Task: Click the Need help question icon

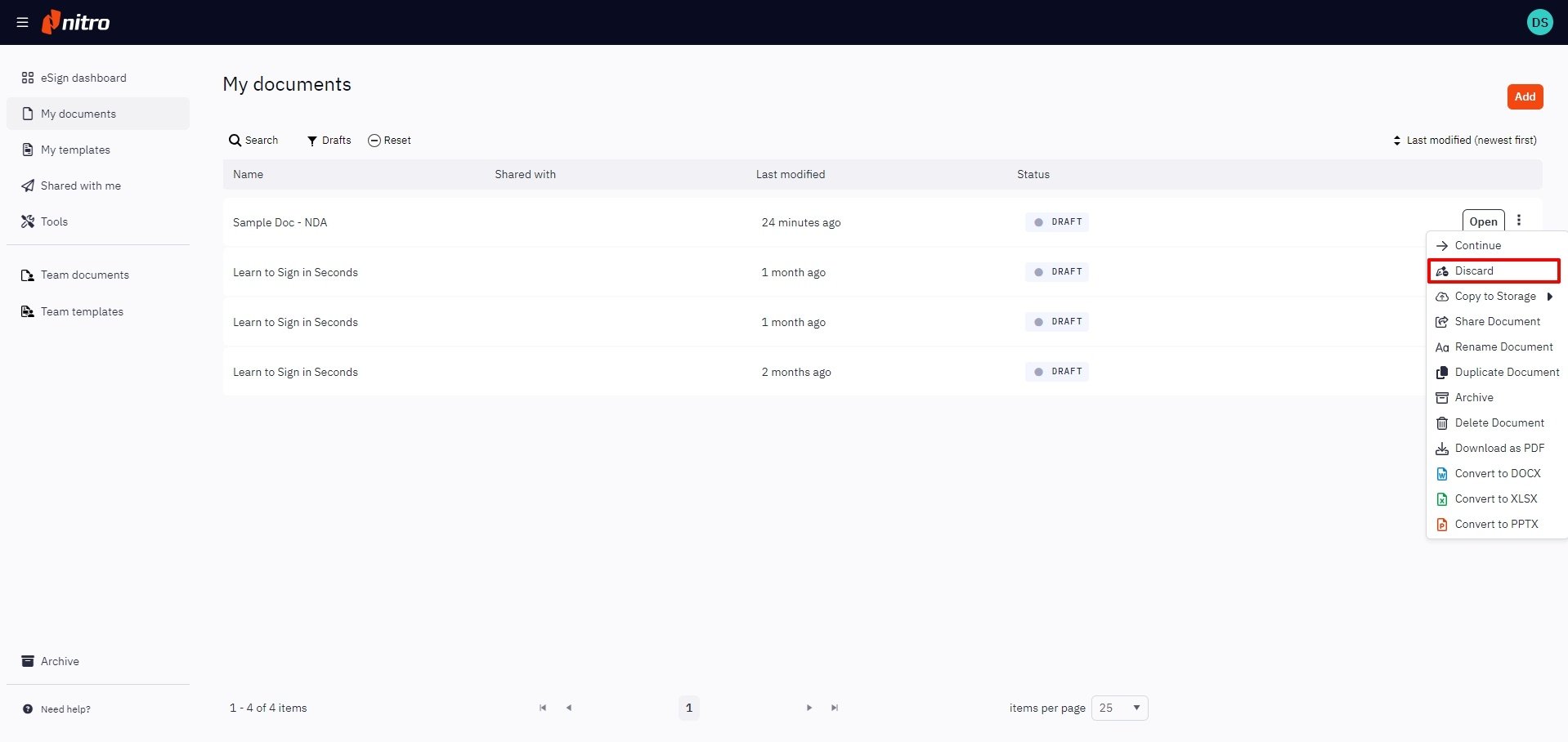Action: tap(28, 709)
